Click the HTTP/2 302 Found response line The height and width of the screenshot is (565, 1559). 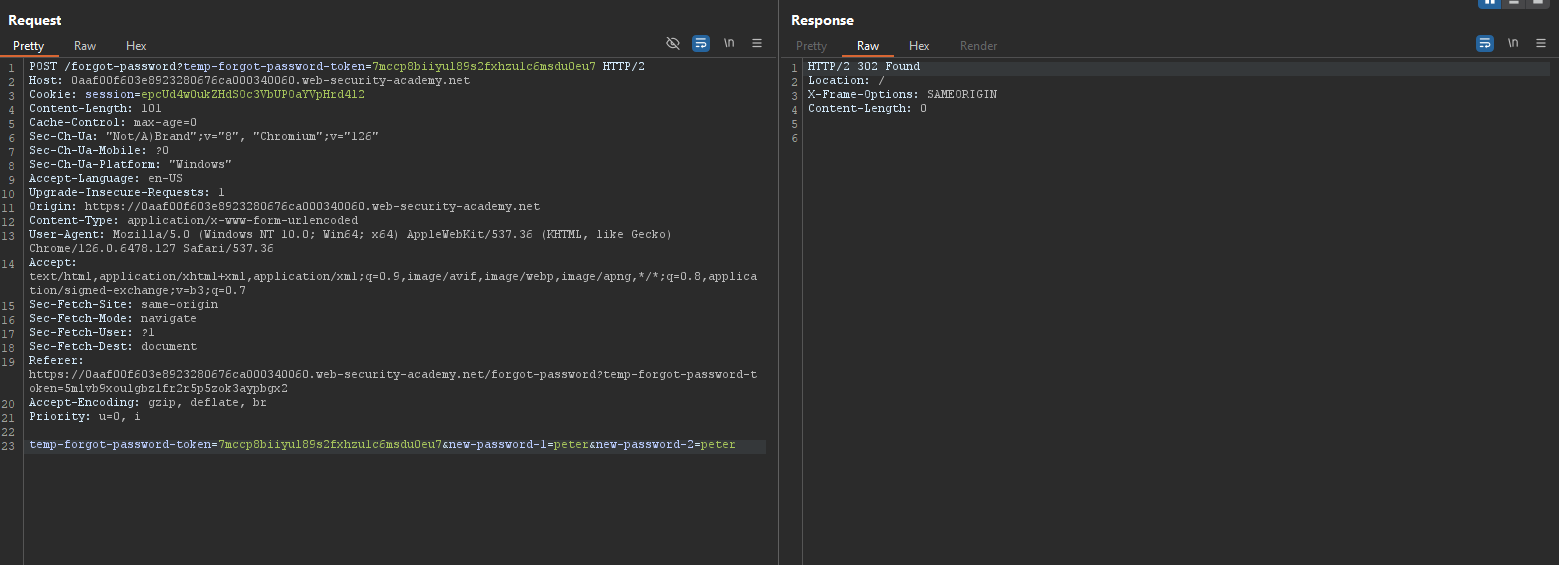tap(864, 67)
